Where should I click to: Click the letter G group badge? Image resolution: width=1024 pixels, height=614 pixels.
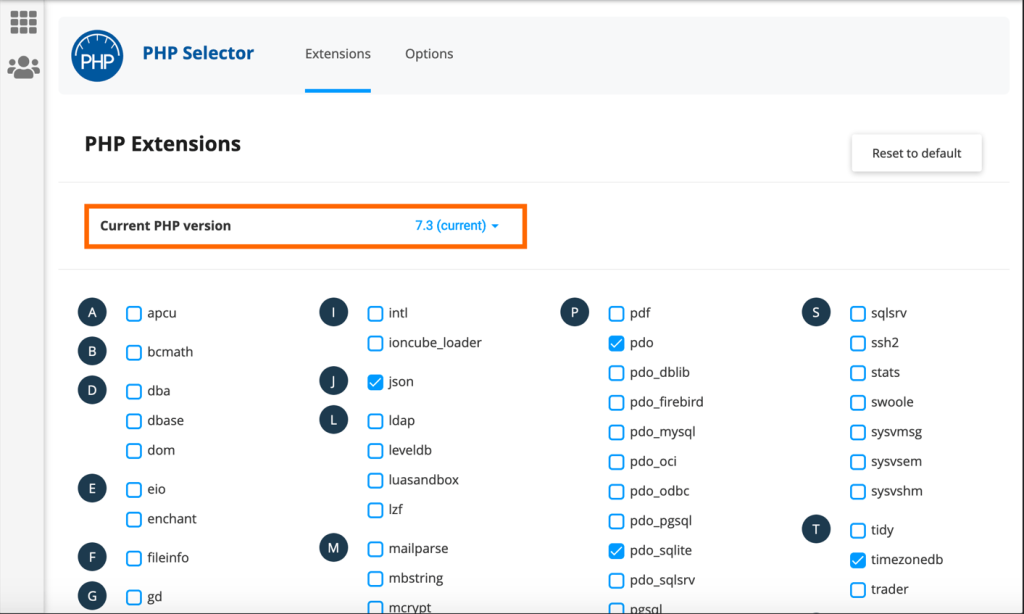[92, 596]
